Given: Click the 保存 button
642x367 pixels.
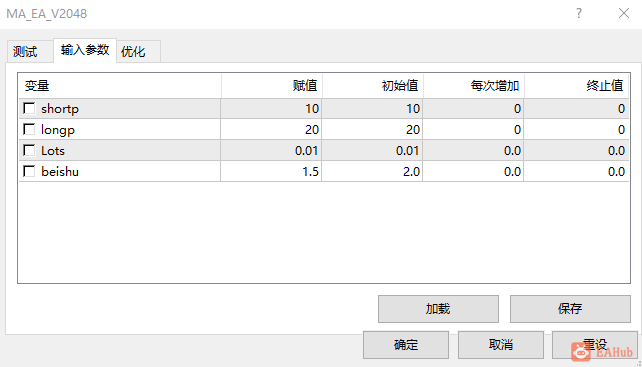Looking at the screenshot, I should pos(570,309).
